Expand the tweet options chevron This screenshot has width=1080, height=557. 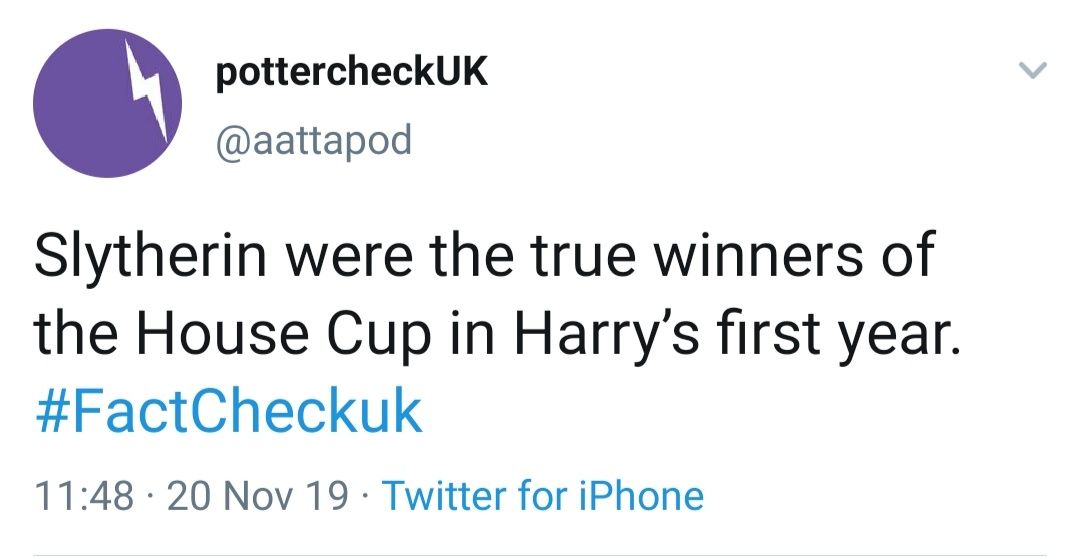pos(1032,70)
